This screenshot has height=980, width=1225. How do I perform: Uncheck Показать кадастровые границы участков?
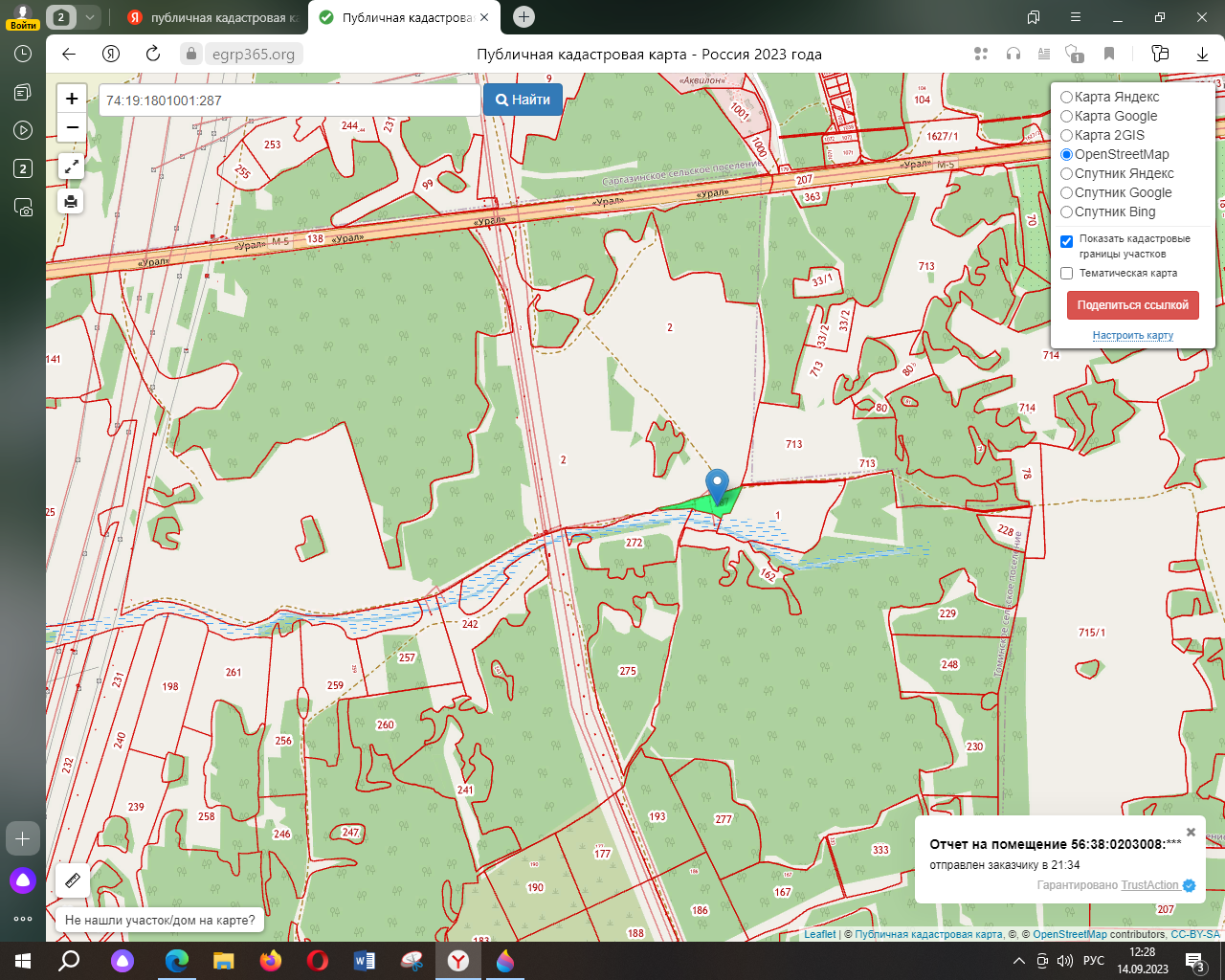(x=1067, y=241)
